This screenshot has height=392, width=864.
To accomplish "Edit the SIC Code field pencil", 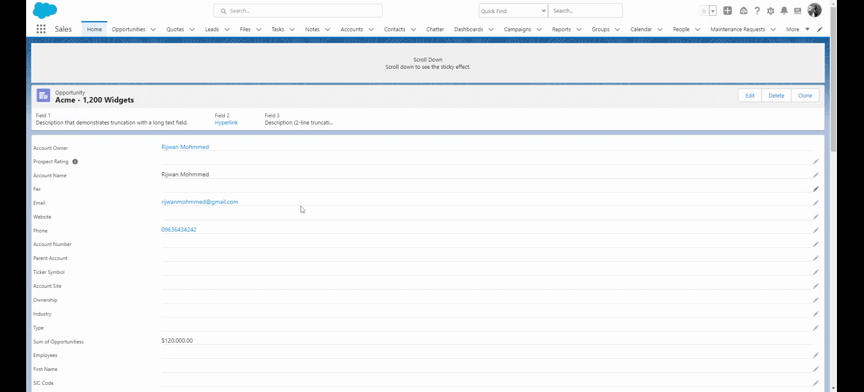I will pos(816,383).
